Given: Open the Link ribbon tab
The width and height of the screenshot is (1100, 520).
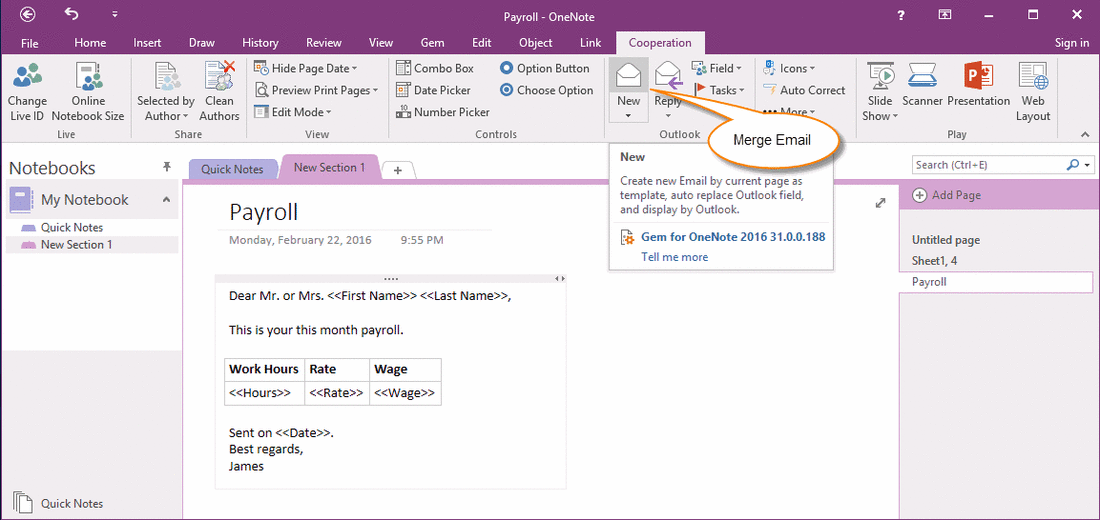Looking at the screenshot, I should 591,43.
